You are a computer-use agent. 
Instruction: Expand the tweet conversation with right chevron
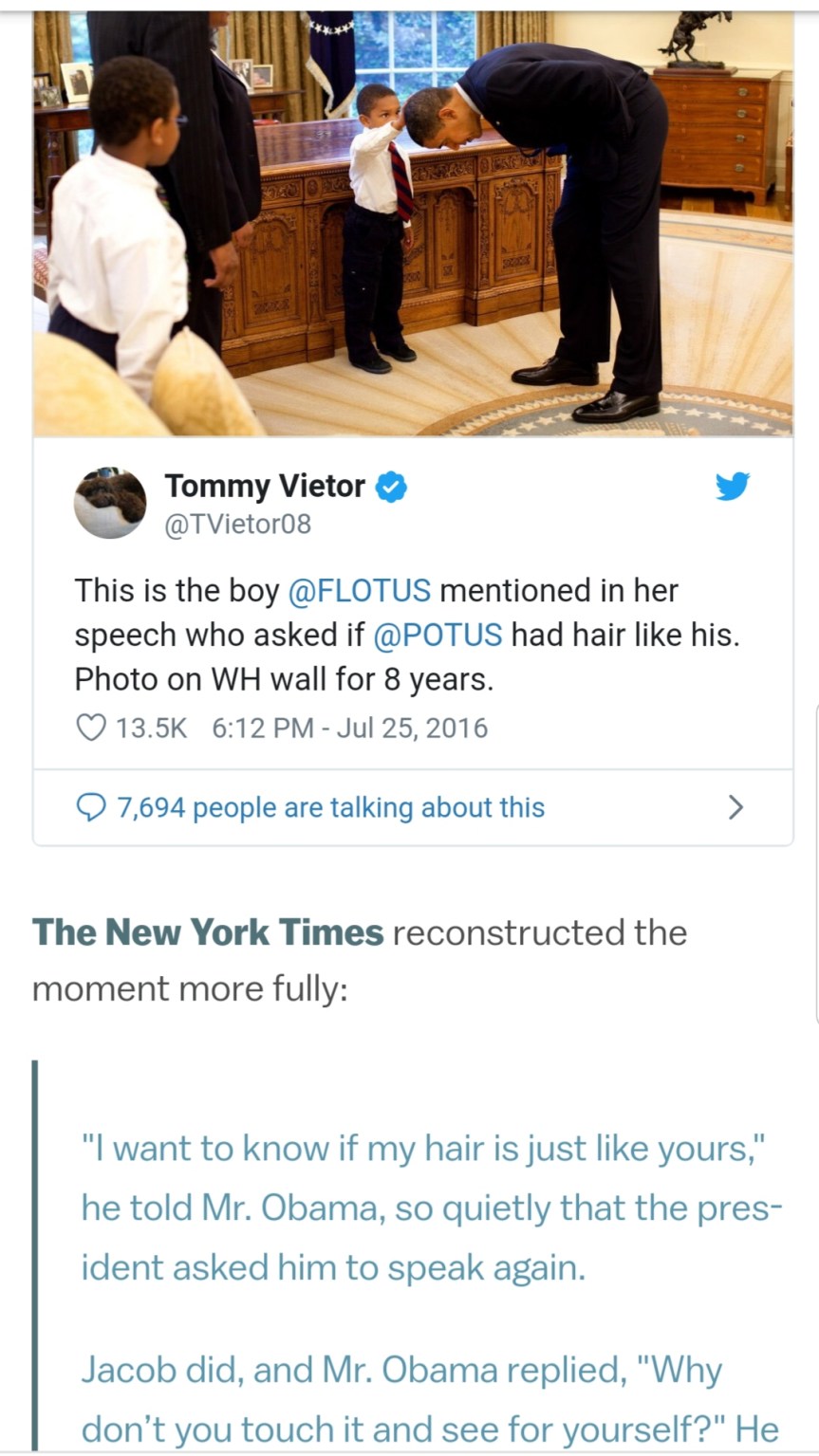point(735,807)
